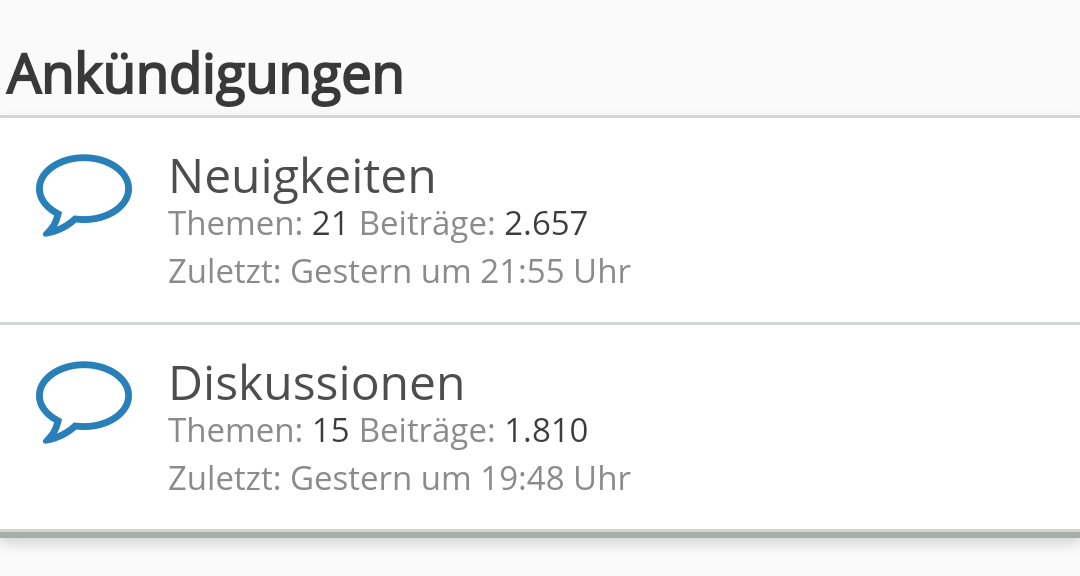This screenshot has width=1080, height=576.
Task: Click the Diskussionen post count 1.810
Action: click(x=546, y=431)
